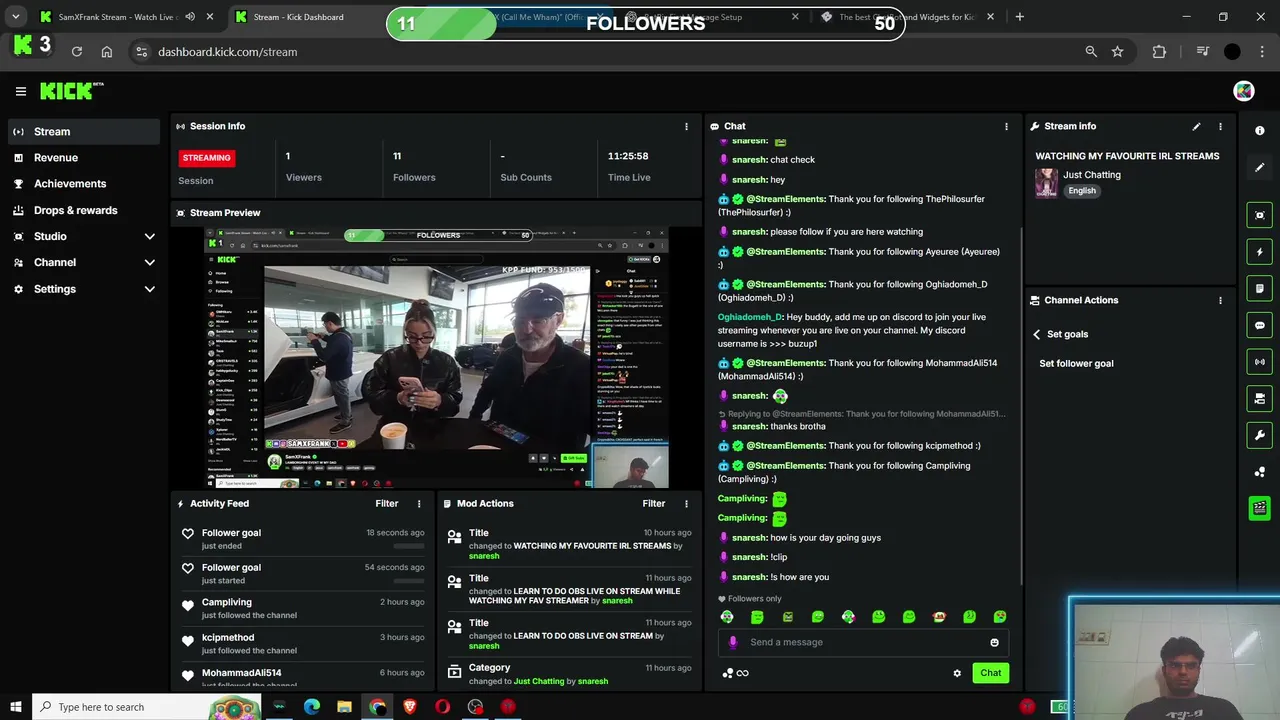This screenshot has height=720, width=1280.
Task: Toggle Channel Actions widget in right rail
Action: pyautogui.click(x=1259, y=398)
